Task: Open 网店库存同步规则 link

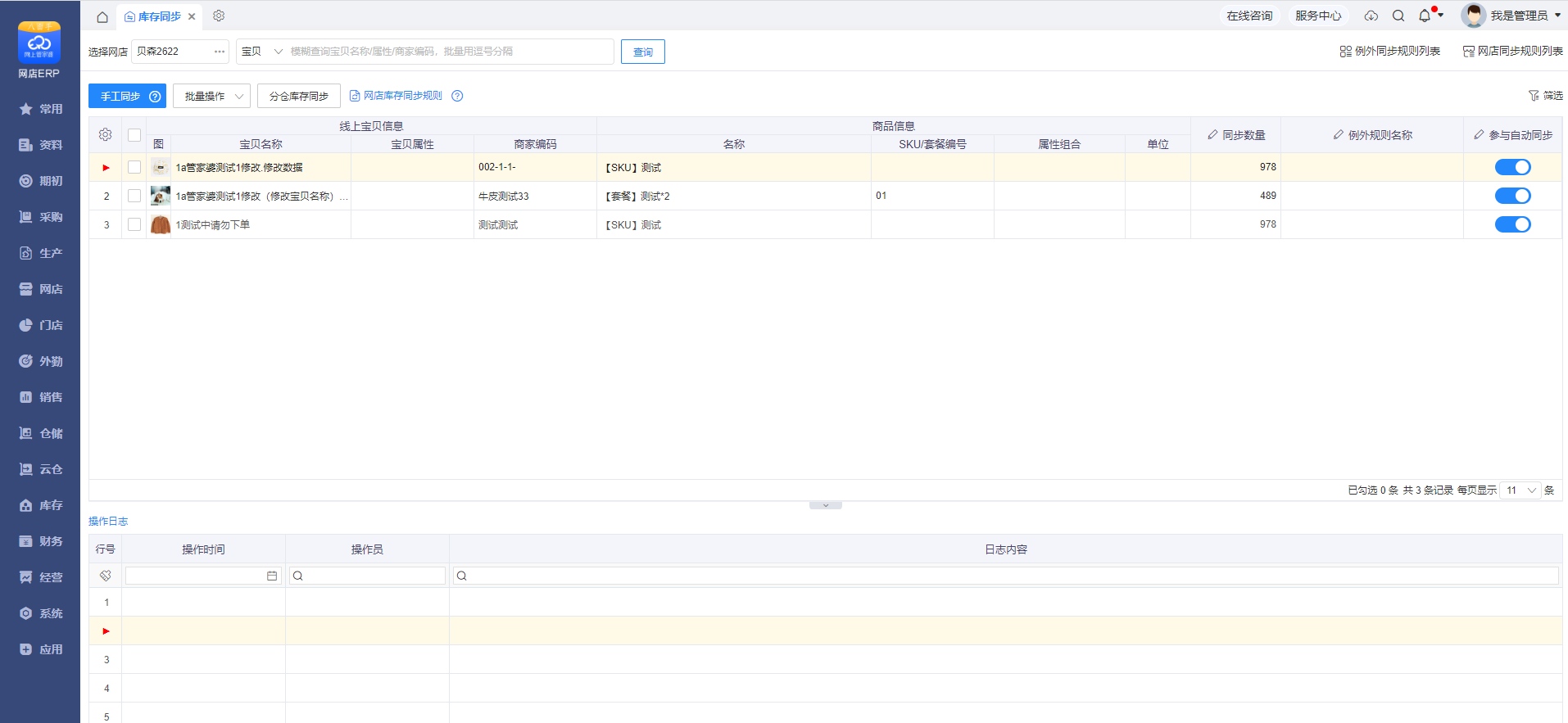Action: coord(396,96)
